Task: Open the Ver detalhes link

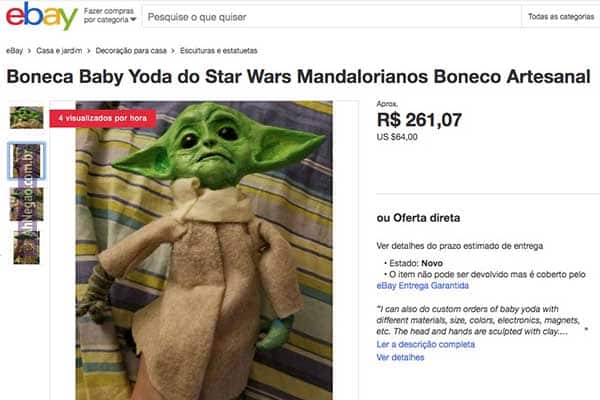Action: (400, 357)
